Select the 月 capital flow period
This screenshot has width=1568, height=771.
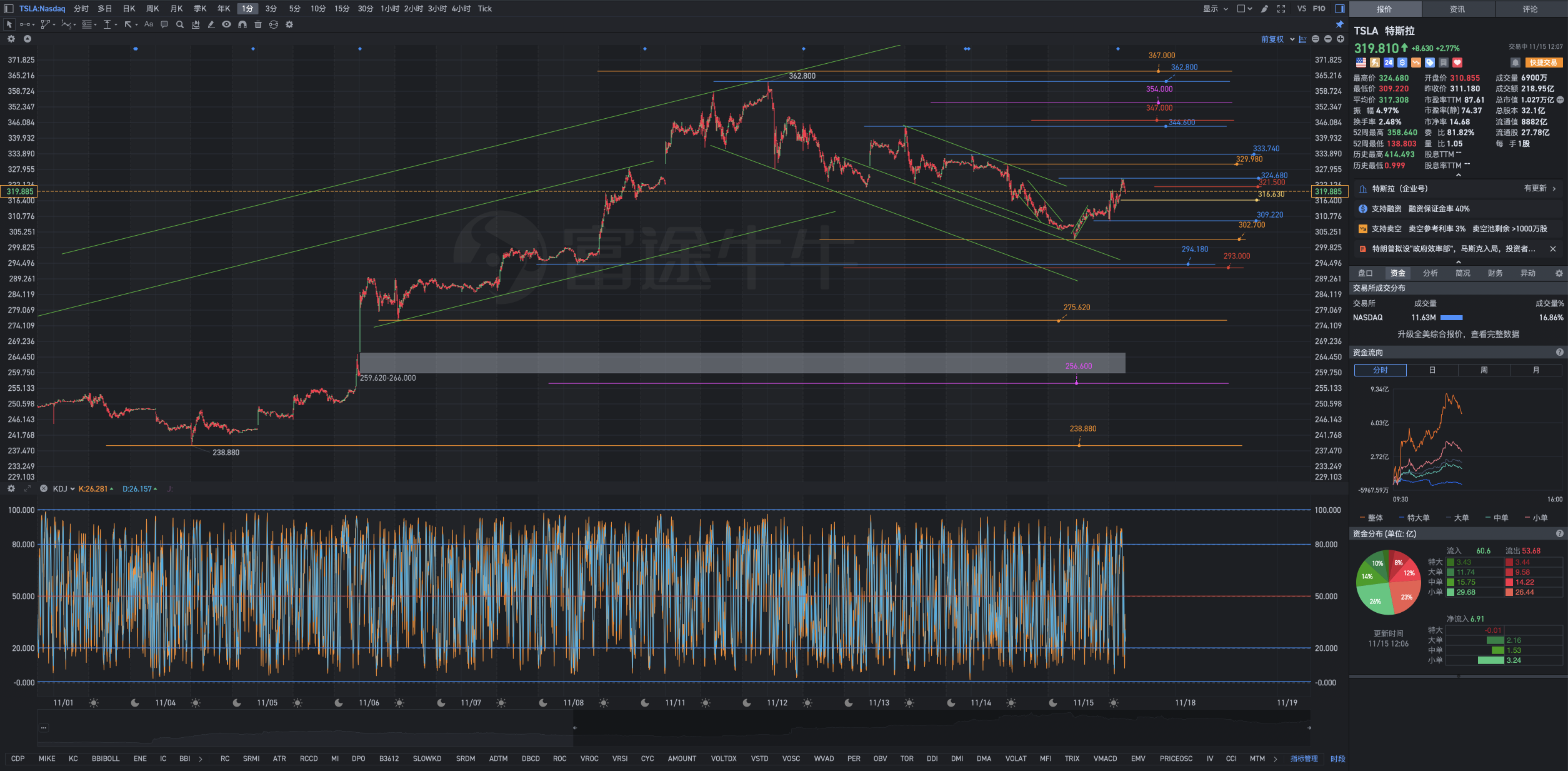click(x=1536, y=370)
